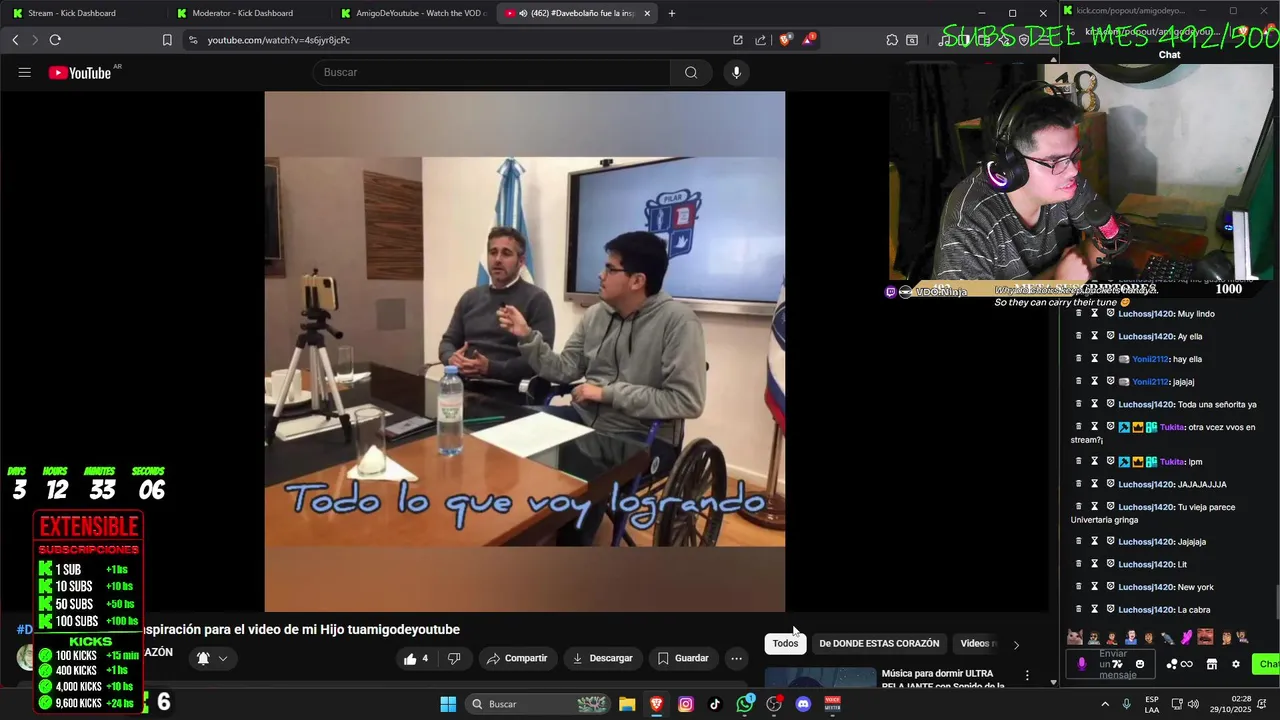The width and height of the screenshot is (1280, 720).
Task: Click the taskbar Buscar search box
Action: pyautogui.click(x=540, y=704)
